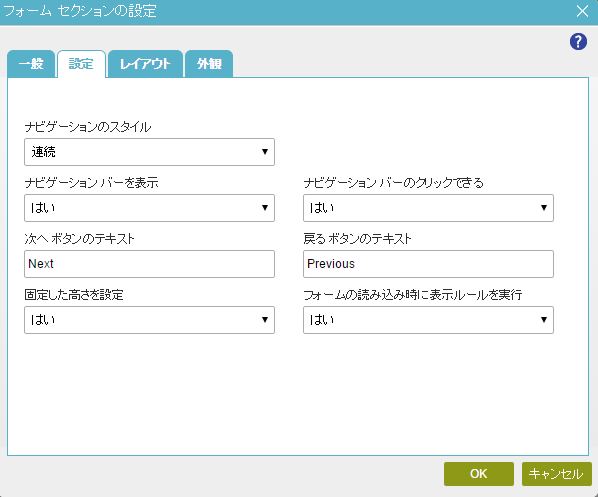Open the blue help question mark icon
This screenshot has width=598, height=497.
[x=578, y=42]
